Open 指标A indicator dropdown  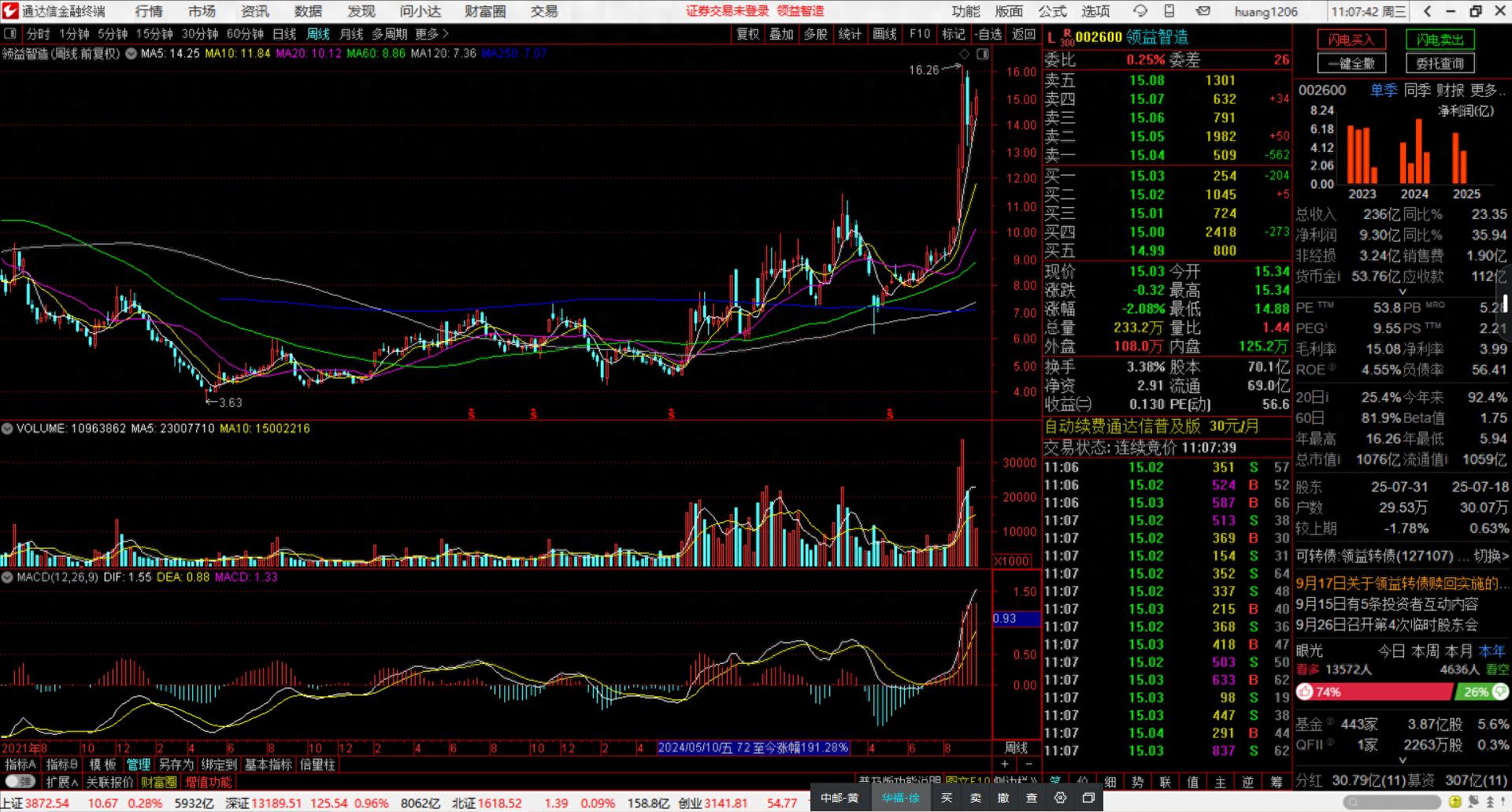click(x=21, y=764)
